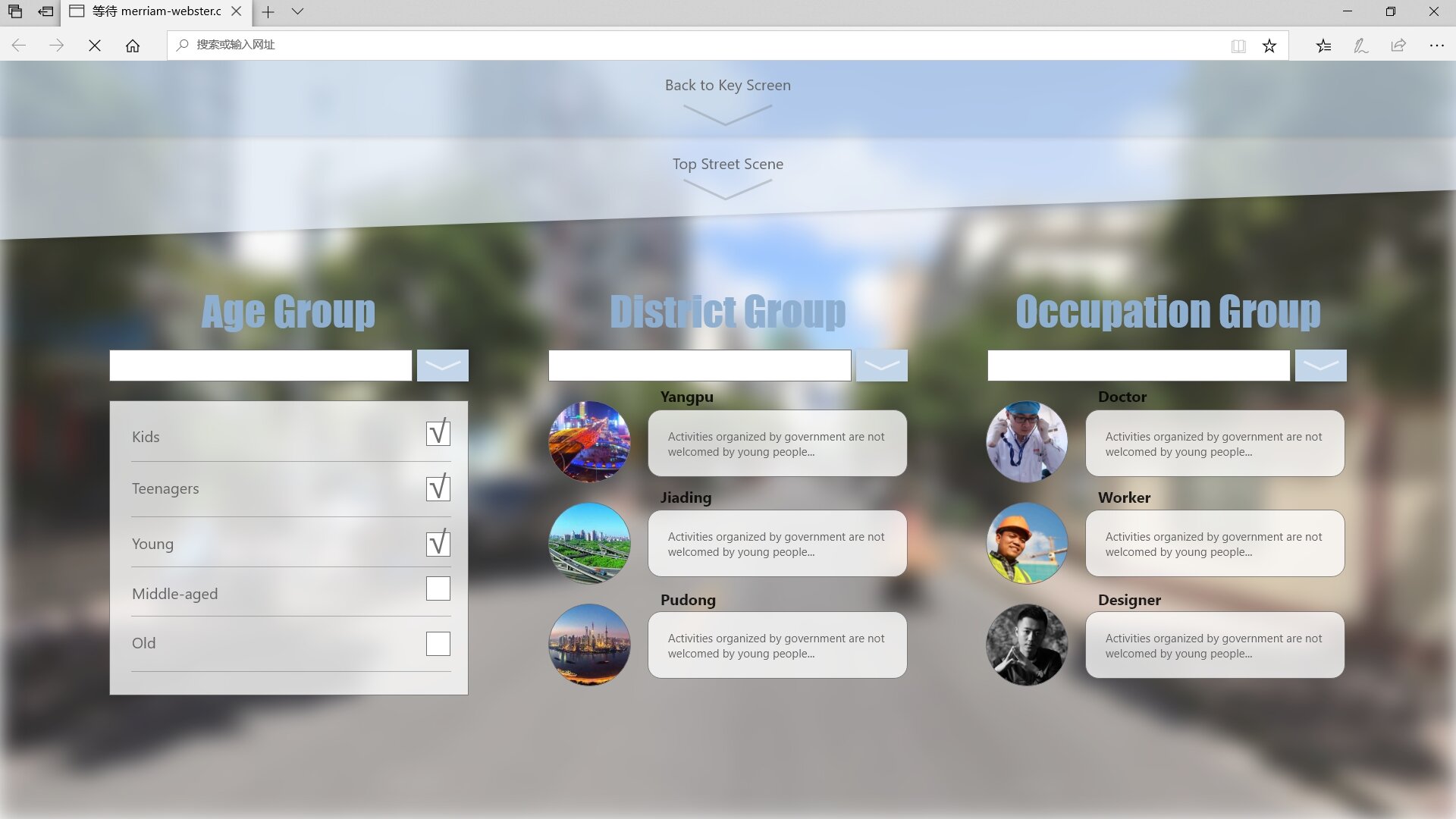1456x819 pixels.
Task: Click the share page icon
Action: (x=1398, y=45)
